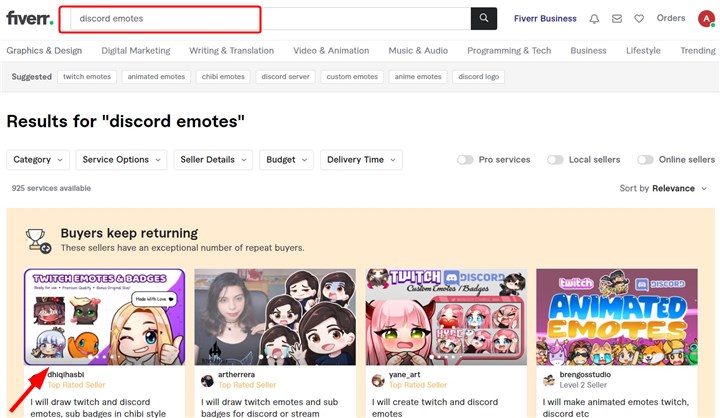The image size is (720, 418).
Task: Open gig 'I will make animated emotes twitch'
Action: (x=616, y=407)
